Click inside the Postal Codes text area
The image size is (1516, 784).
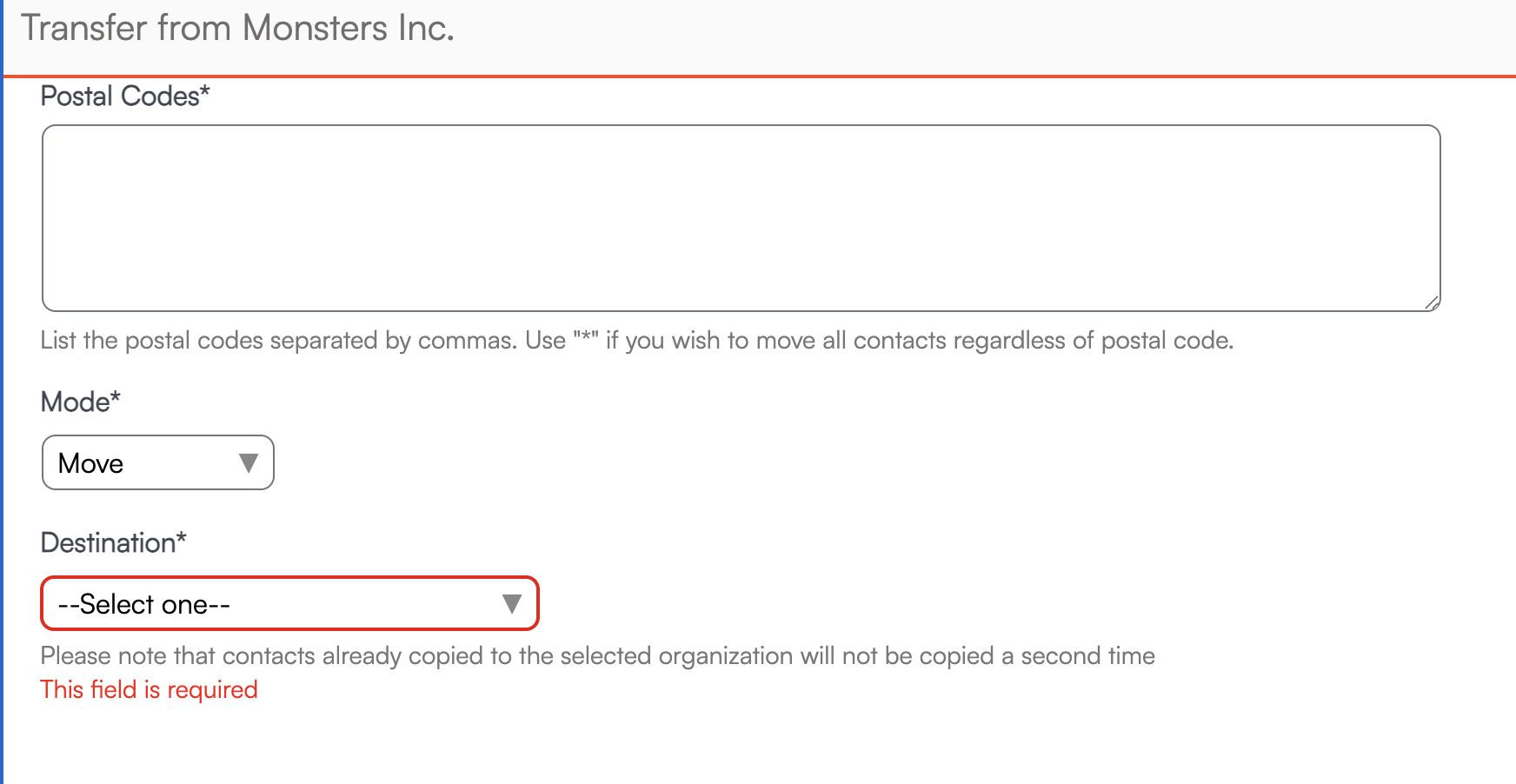[741, 218]
